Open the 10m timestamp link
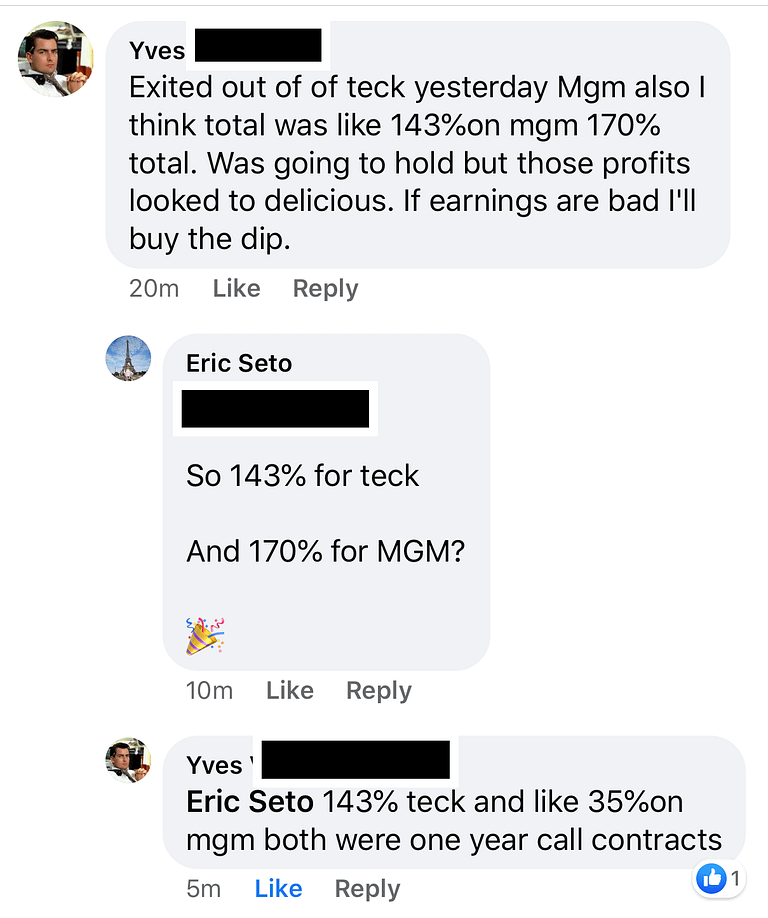Screen dimensions: 768x918 [x=209, y=691]
